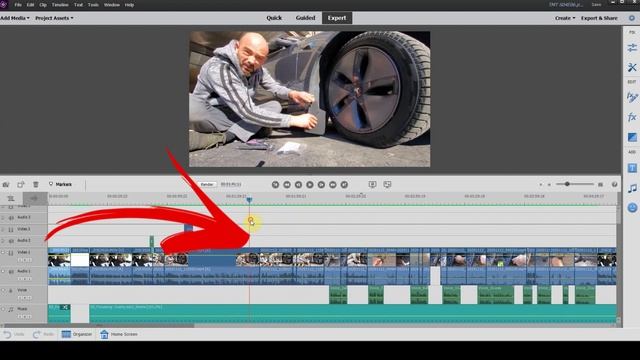
Task: Open the Edit menu
Action: (30, 5)
